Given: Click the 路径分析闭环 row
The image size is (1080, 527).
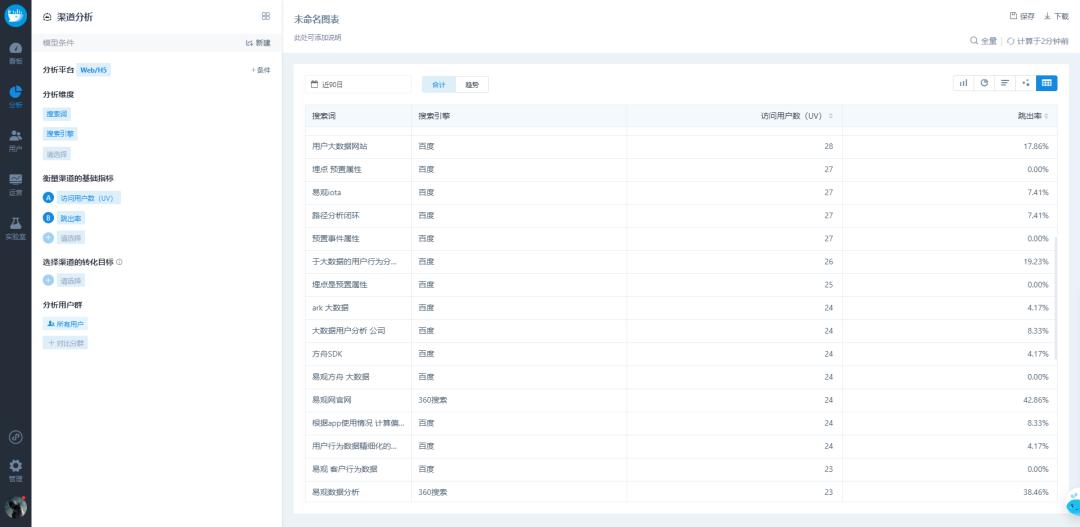Looking at the screenshot, I should [681, 216].
